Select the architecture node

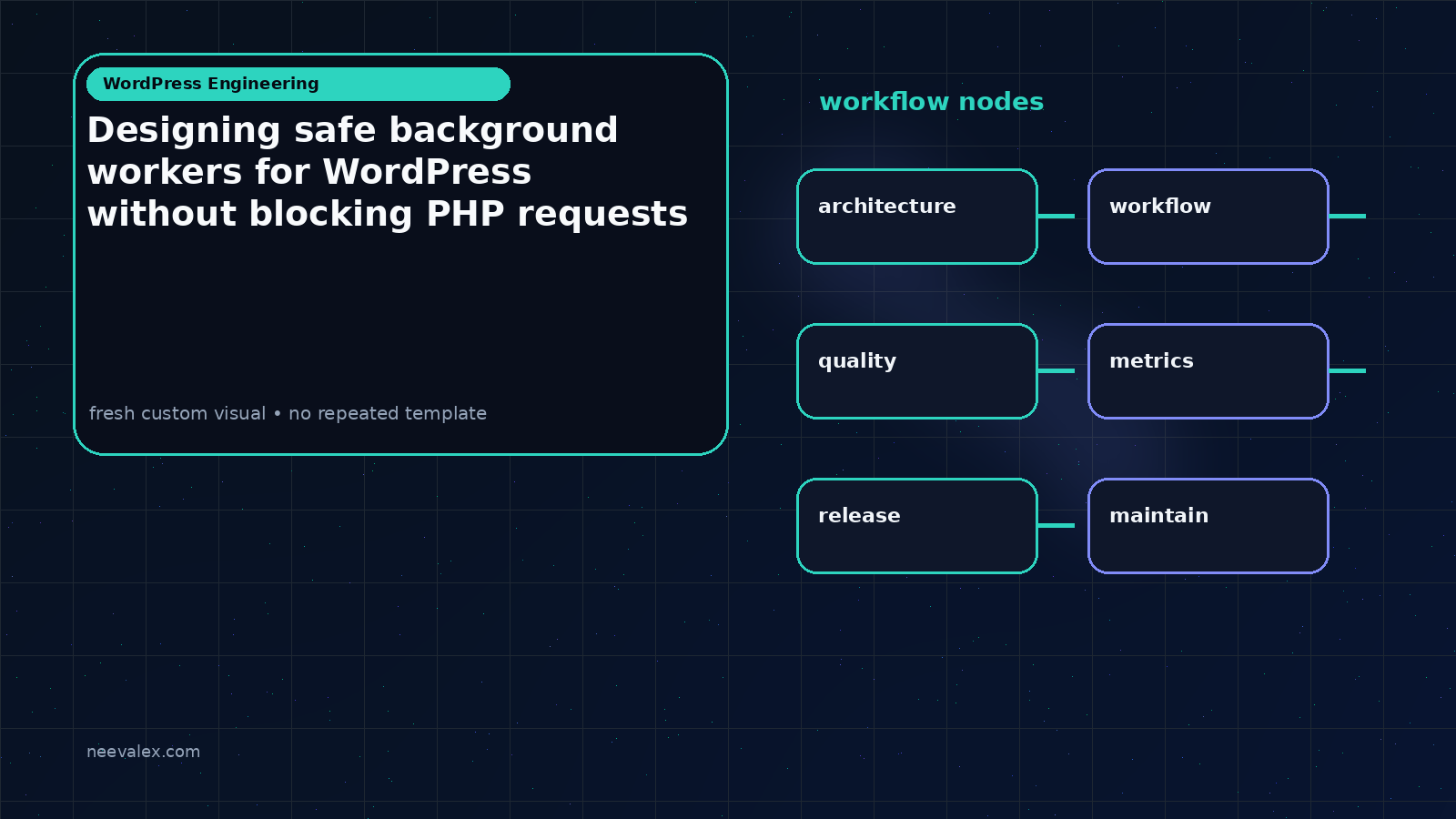[917, 217]
